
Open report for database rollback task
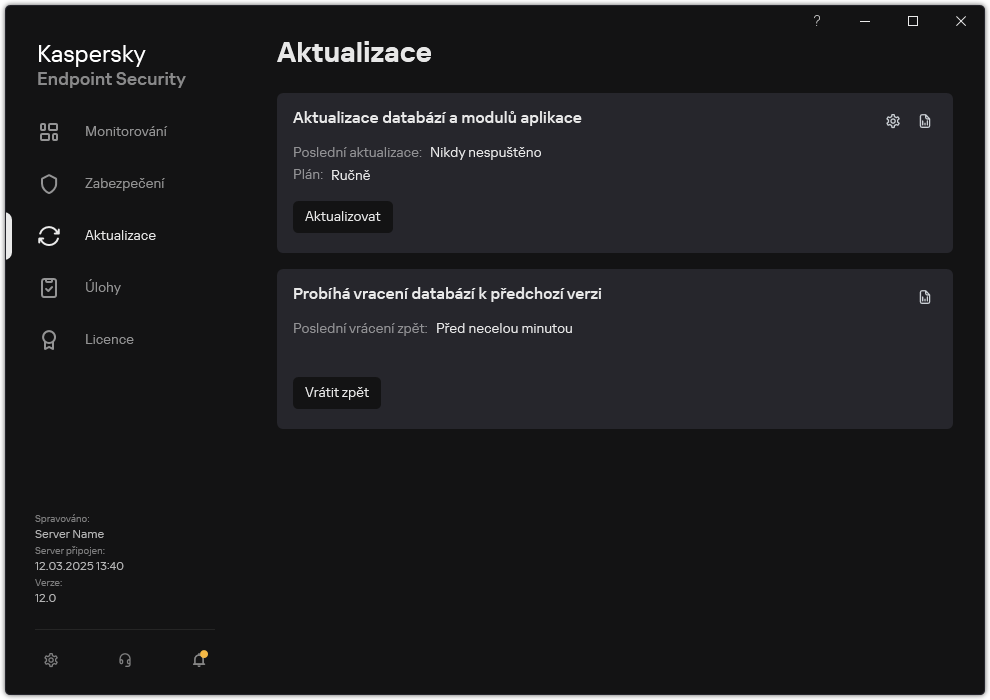(924, 296)
